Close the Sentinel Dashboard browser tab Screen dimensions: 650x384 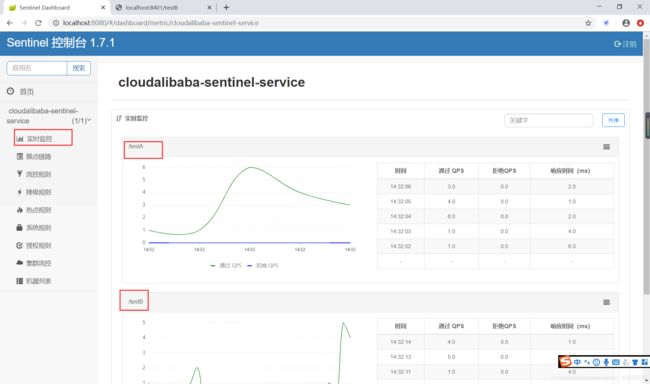point(103,7)
